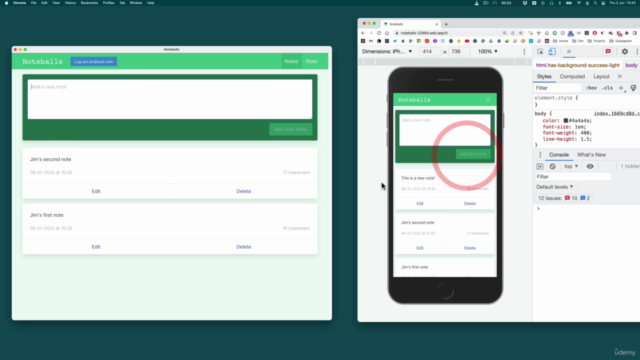The width and height of the screenshot is (640, 360).
Task: Click the Log out jim@test.com button
Action: click(x=93, y=62)
